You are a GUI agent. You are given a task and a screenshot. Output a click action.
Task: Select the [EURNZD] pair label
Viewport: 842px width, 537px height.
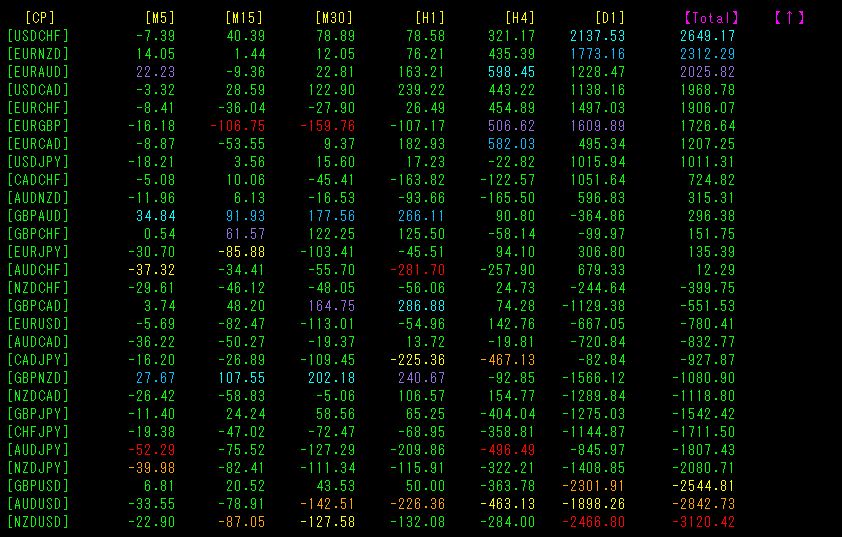point(38,54)
